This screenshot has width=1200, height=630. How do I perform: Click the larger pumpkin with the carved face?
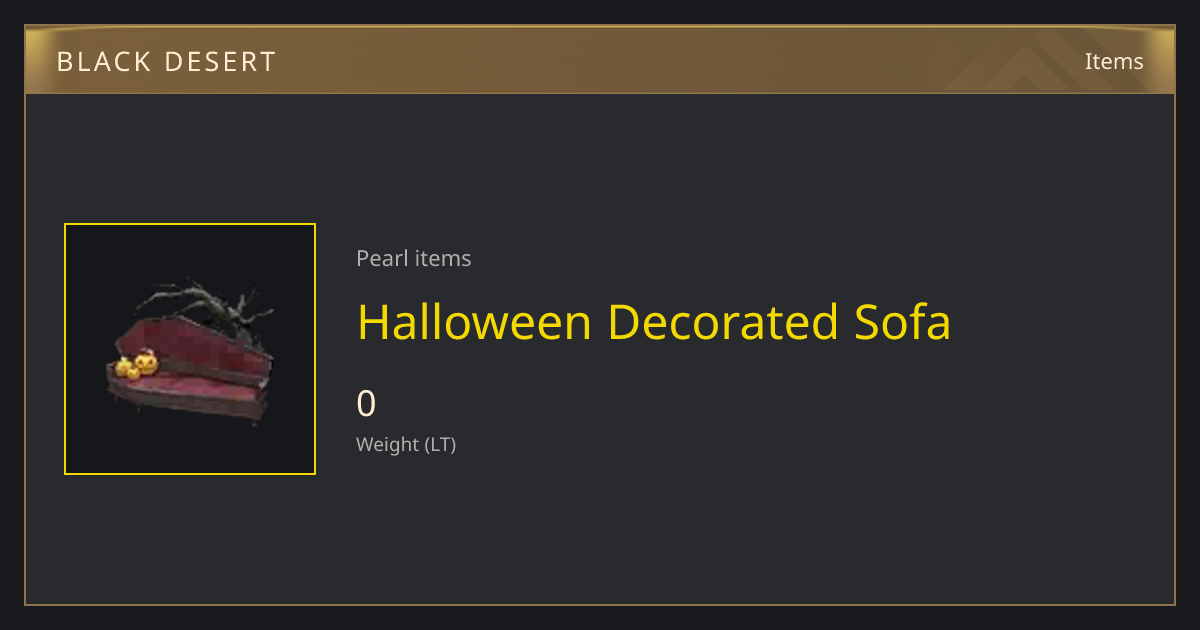coord(147,362)
